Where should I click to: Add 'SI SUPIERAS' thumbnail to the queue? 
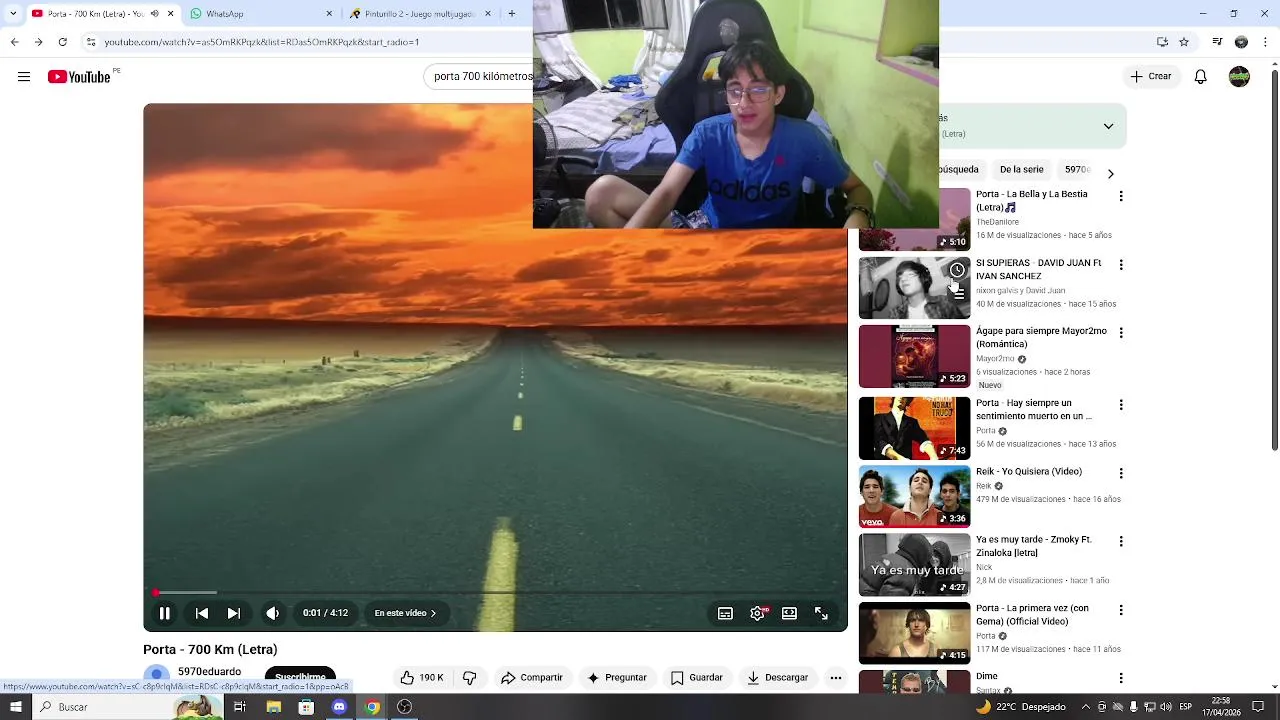click(957, 294)
